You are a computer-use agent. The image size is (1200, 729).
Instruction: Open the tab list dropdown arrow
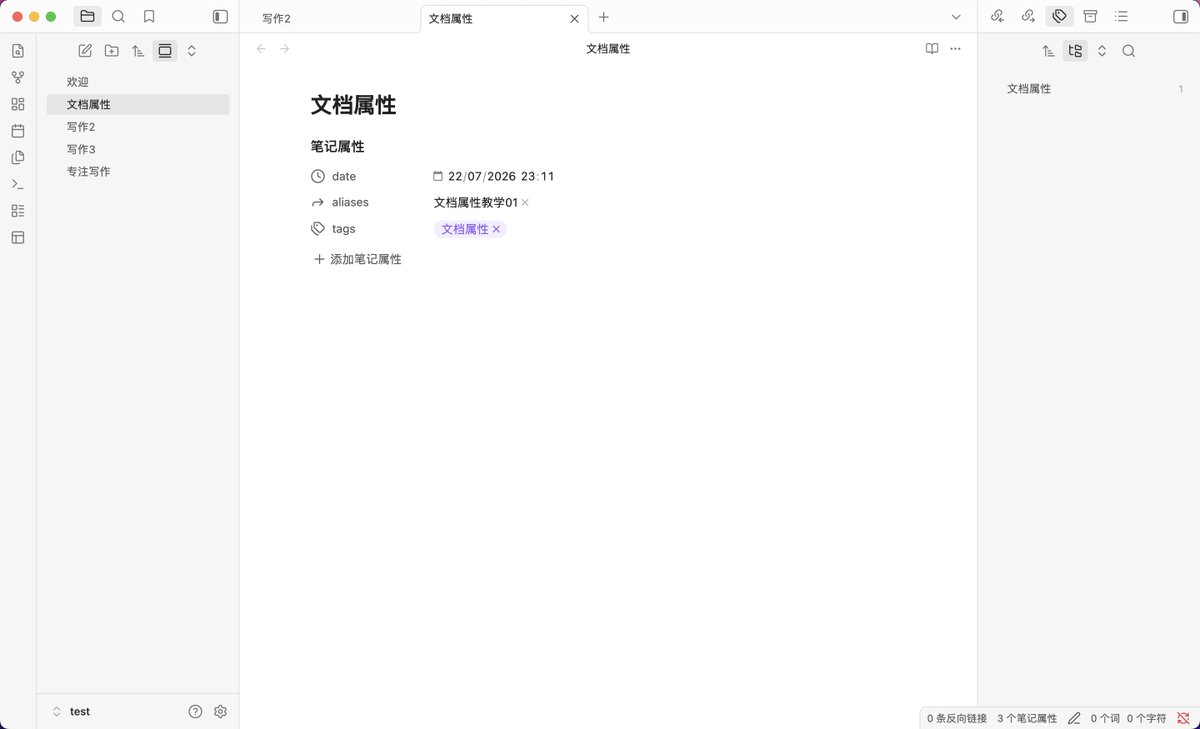(x=956, y=17)
